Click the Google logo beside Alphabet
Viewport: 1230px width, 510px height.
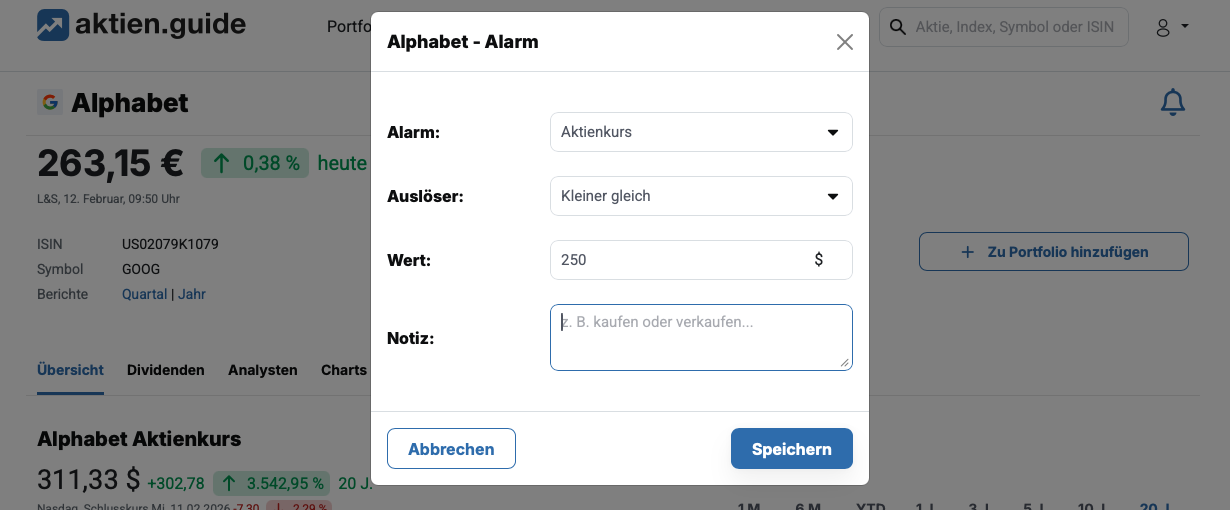(49, 102)
